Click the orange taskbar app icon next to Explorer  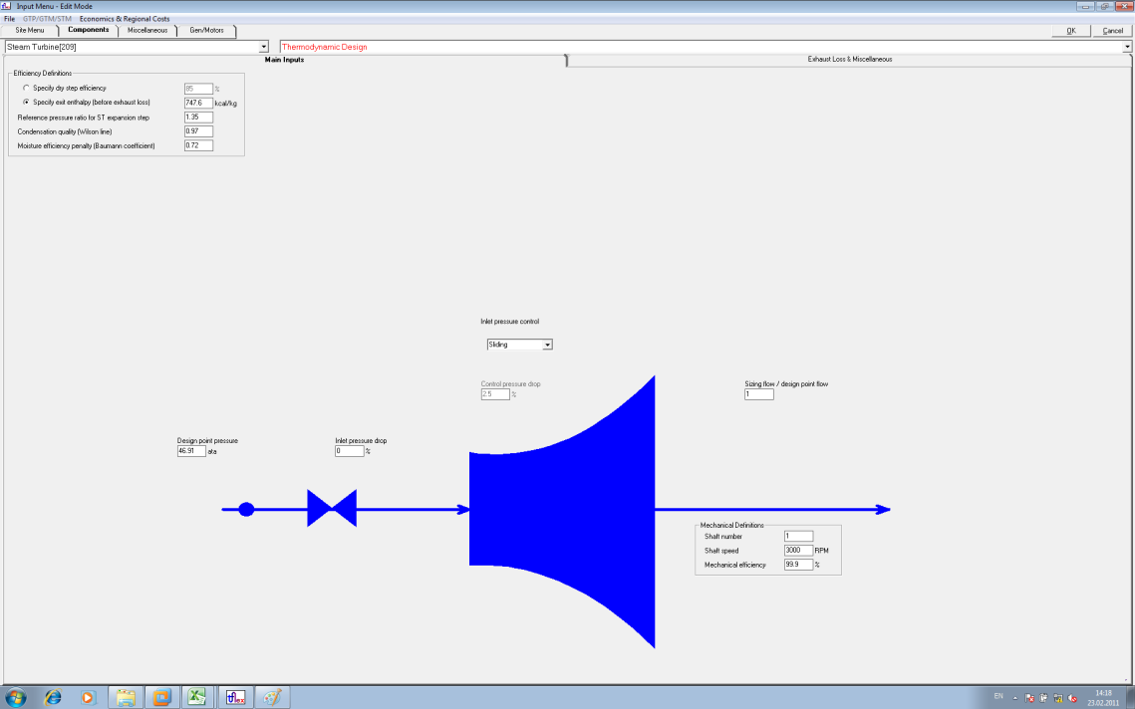(161, 697)
